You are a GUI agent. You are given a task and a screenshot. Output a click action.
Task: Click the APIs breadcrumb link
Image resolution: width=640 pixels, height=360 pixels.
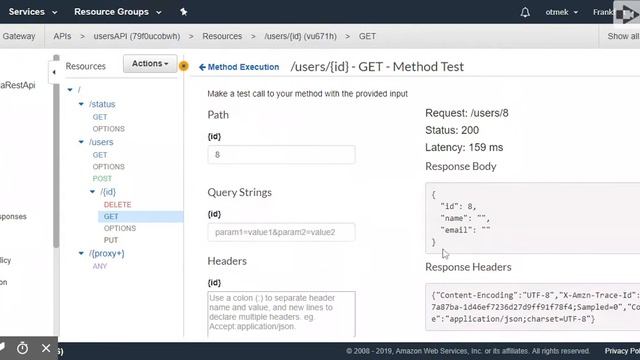click(62, 36)
